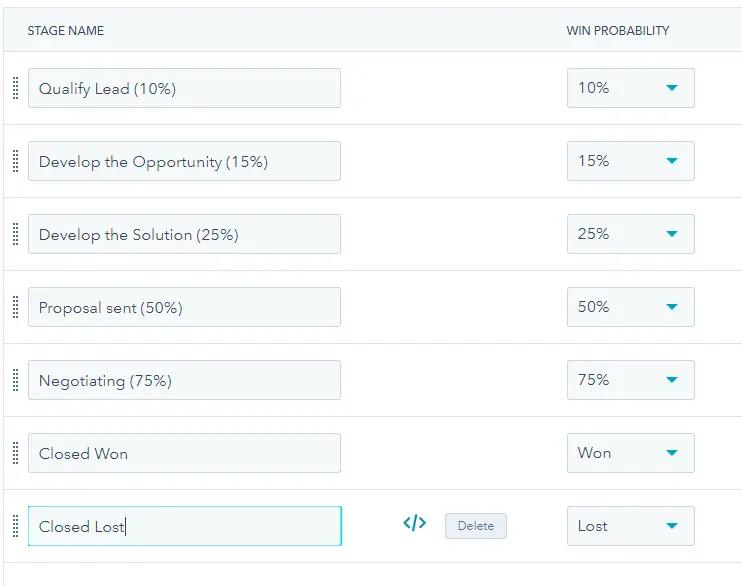The image size is (742, 586).
Task: Click the Qualify Lead (10%) name field
Action: [x=184, y=88]
